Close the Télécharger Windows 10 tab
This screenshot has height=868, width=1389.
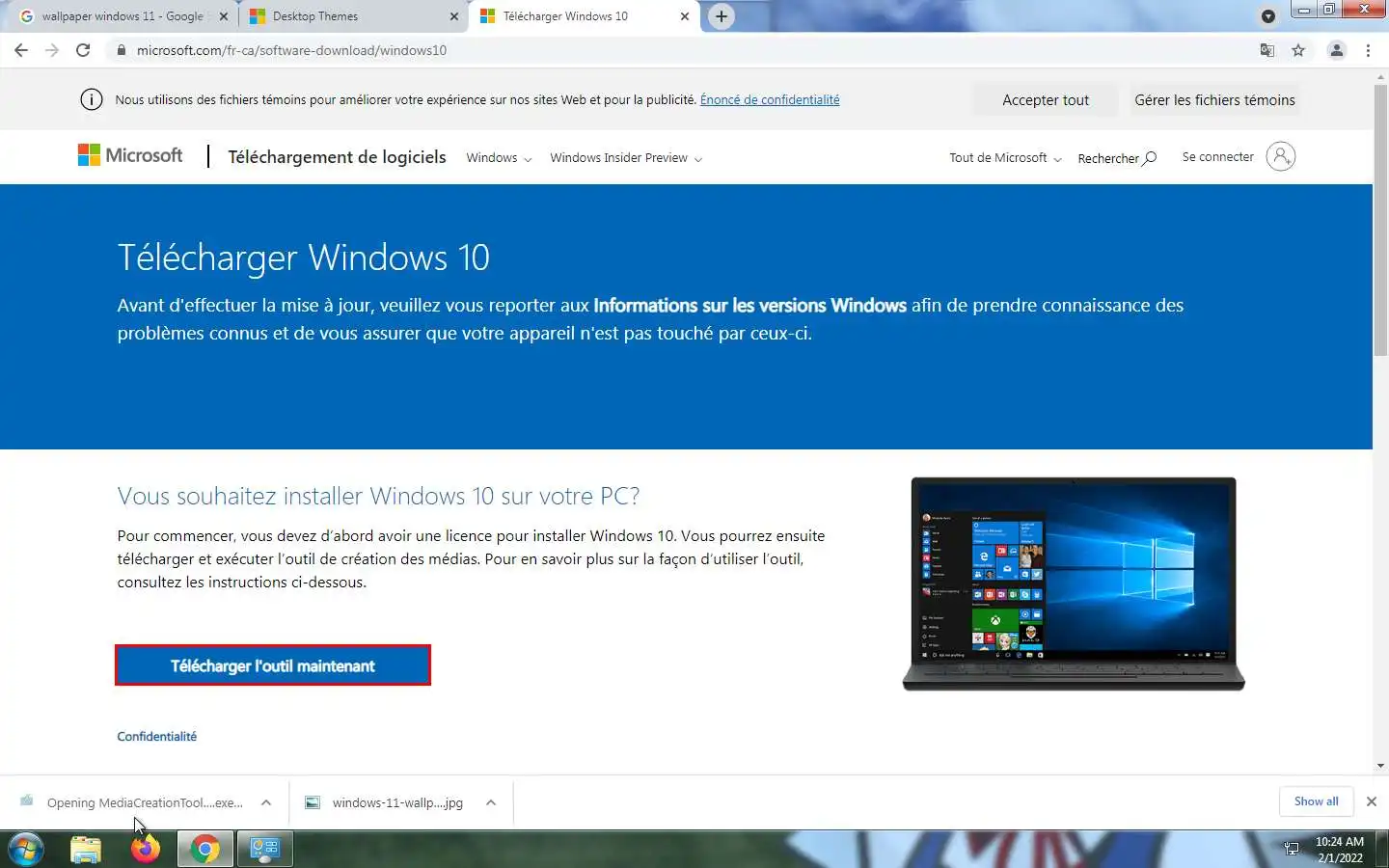coord(685,16)
